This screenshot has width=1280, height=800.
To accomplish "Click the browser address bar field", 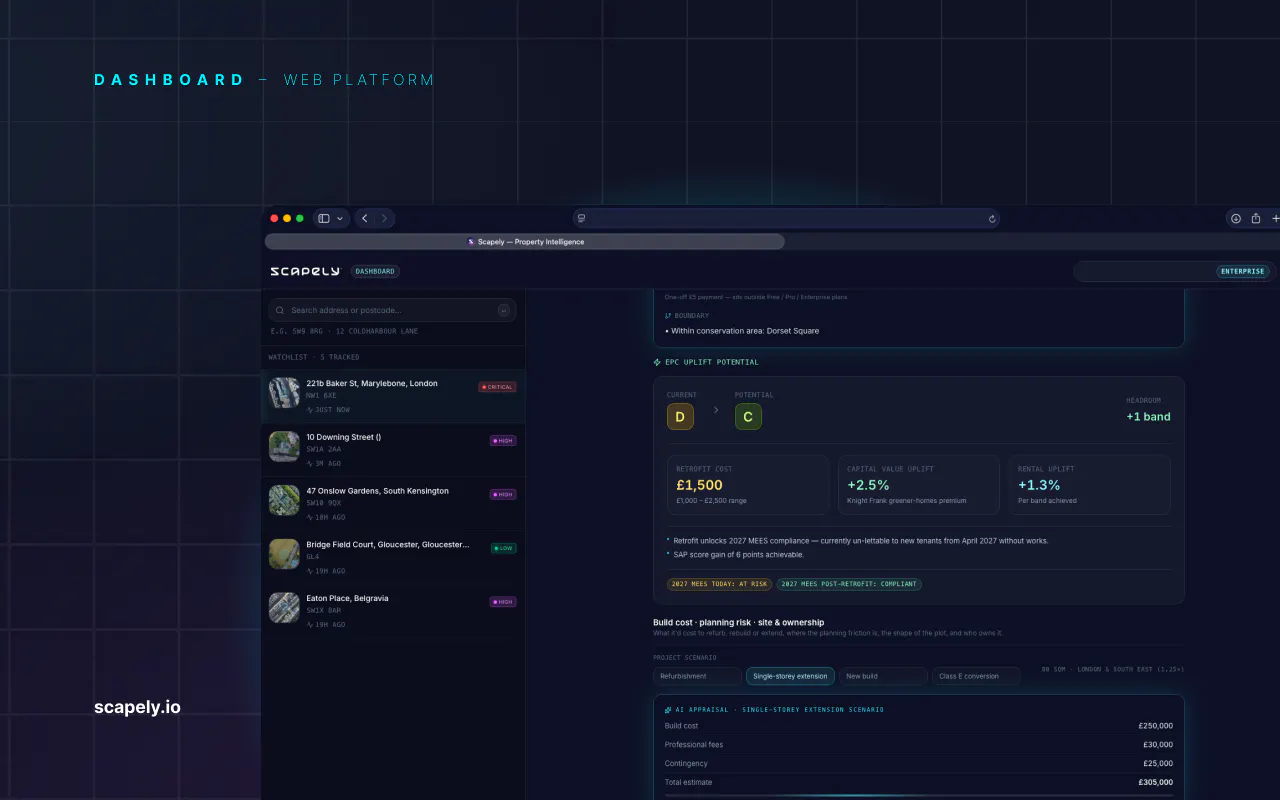I will (x=786, y=218).
